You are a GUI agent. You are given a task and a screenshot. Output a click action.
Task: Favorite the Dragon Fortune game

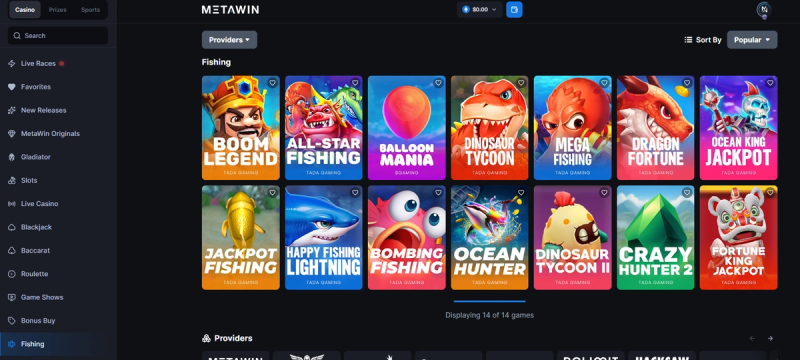point(687,83)
